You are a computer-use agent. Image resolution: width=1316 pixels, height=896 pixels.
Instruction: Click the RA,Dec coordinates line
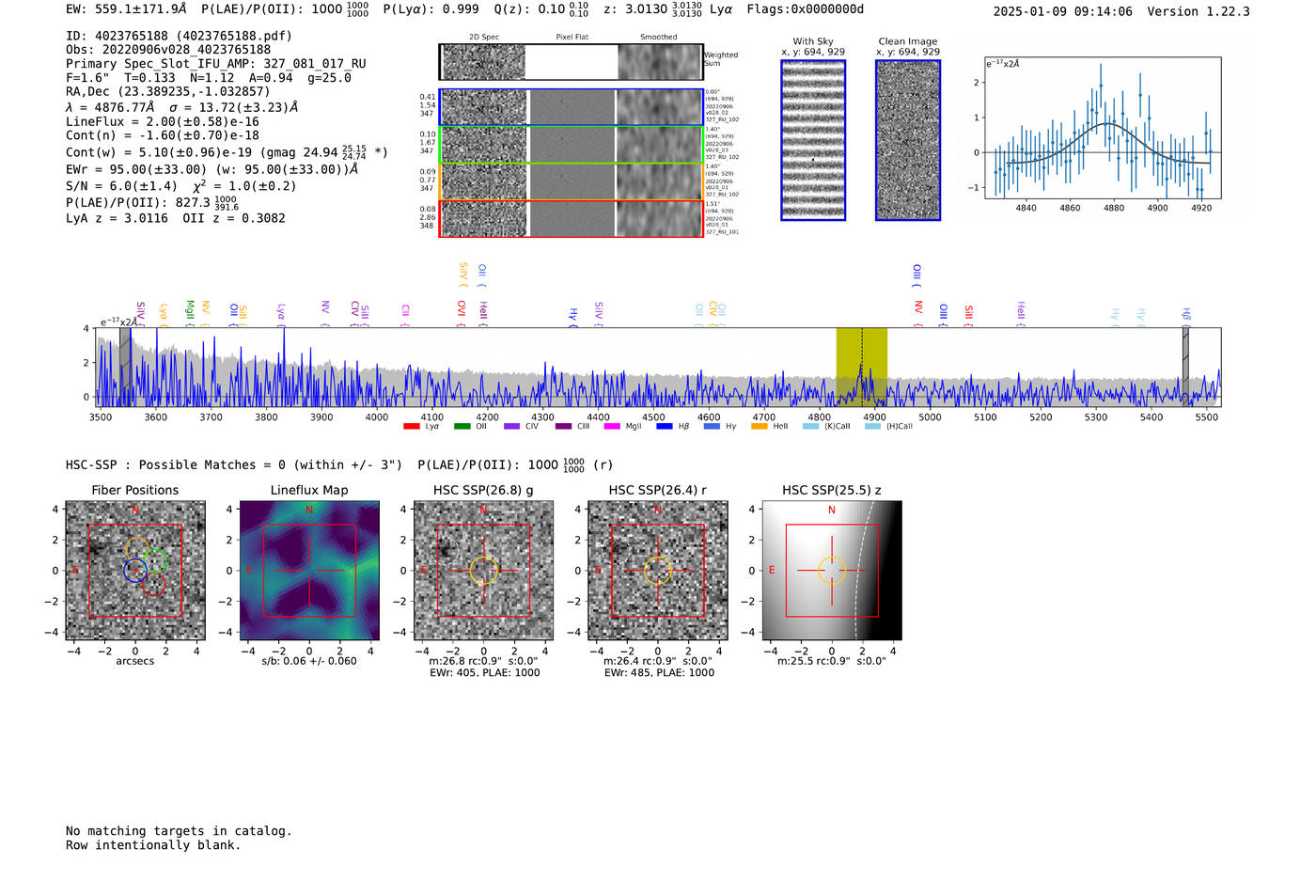click(x=167, y=91)
